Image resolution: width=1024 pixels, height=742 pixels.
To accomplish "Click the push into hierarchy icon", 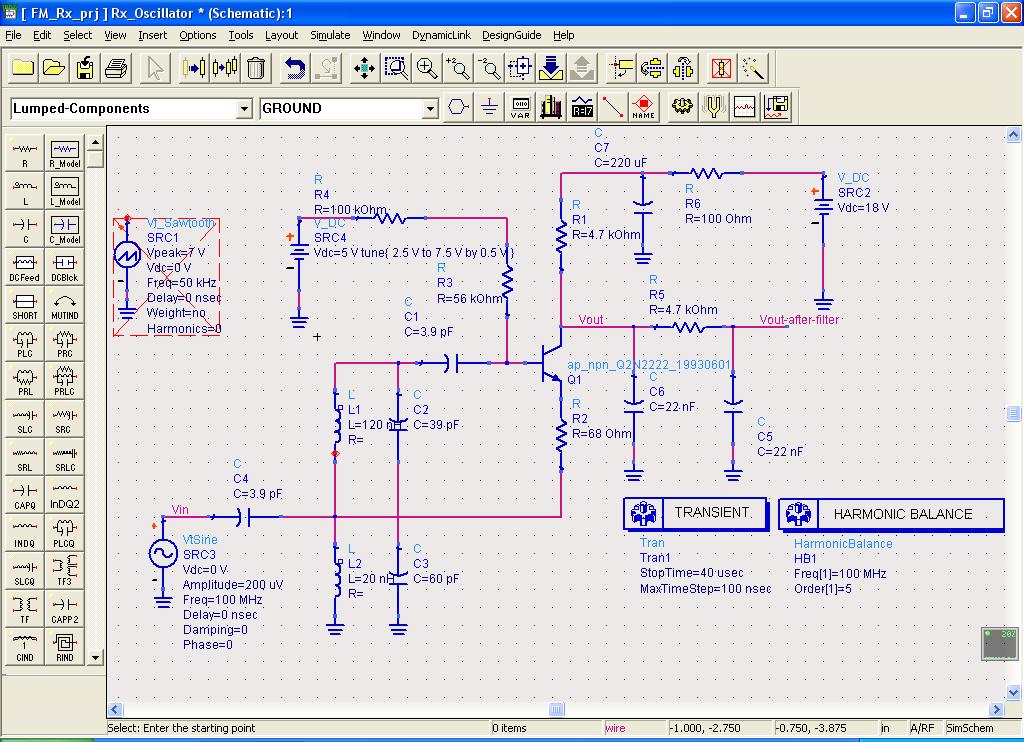I will pyautogui.click(x=551, y=68).
